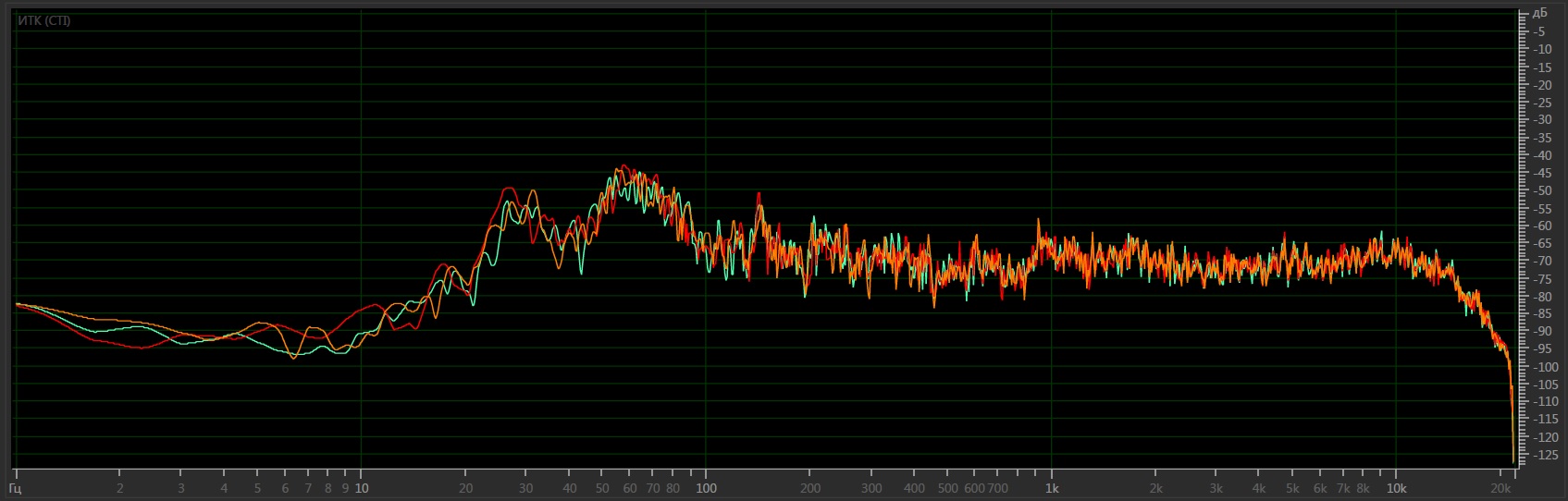Click the "8k" frequency axis label
The image size is (1568, 501).
[1364, 488]
